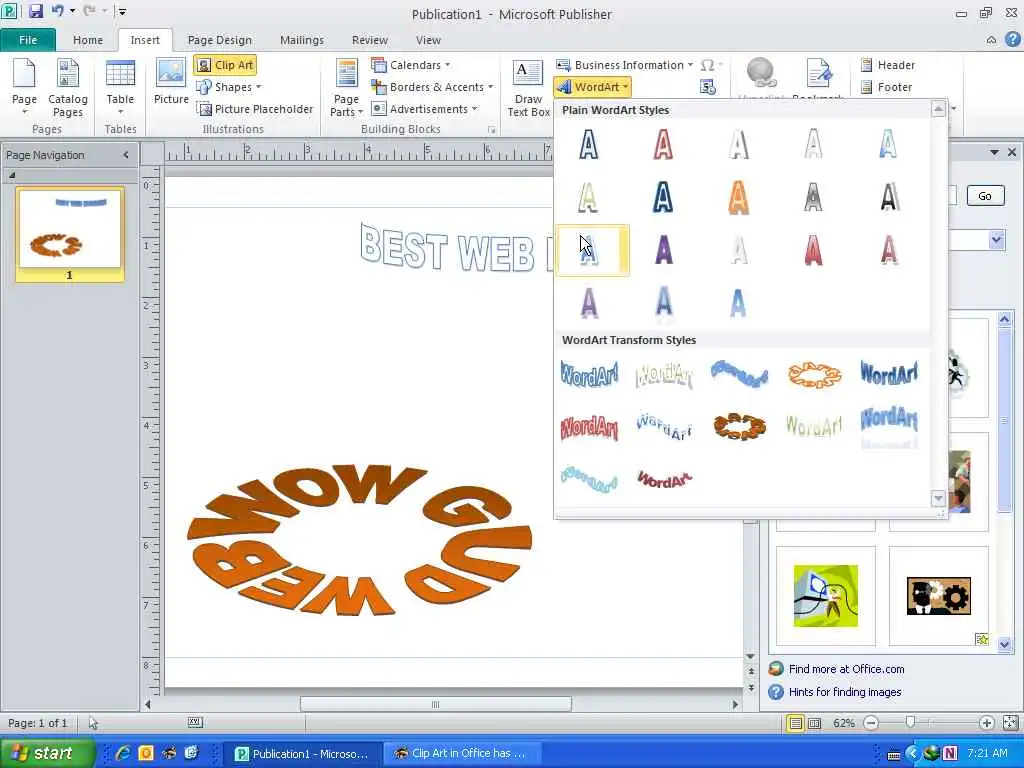
Task: Click the Insert Header button
Action: coord(888,65)
